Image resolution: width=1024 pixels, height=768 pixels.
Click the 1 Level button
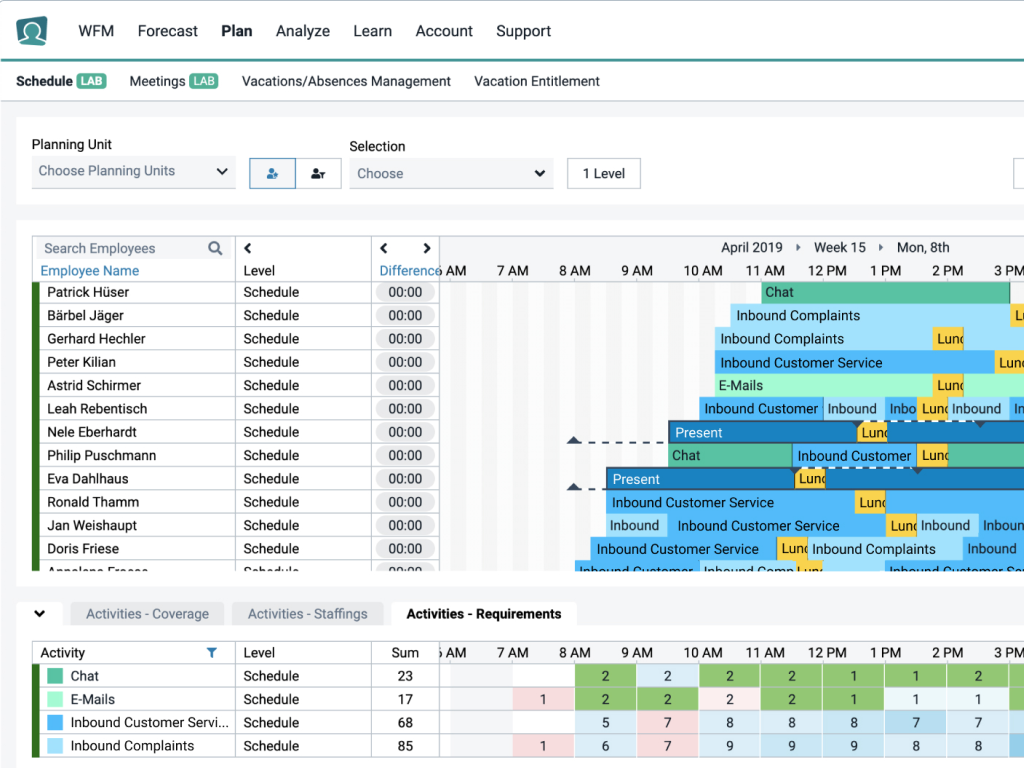[x=604, y=173]
